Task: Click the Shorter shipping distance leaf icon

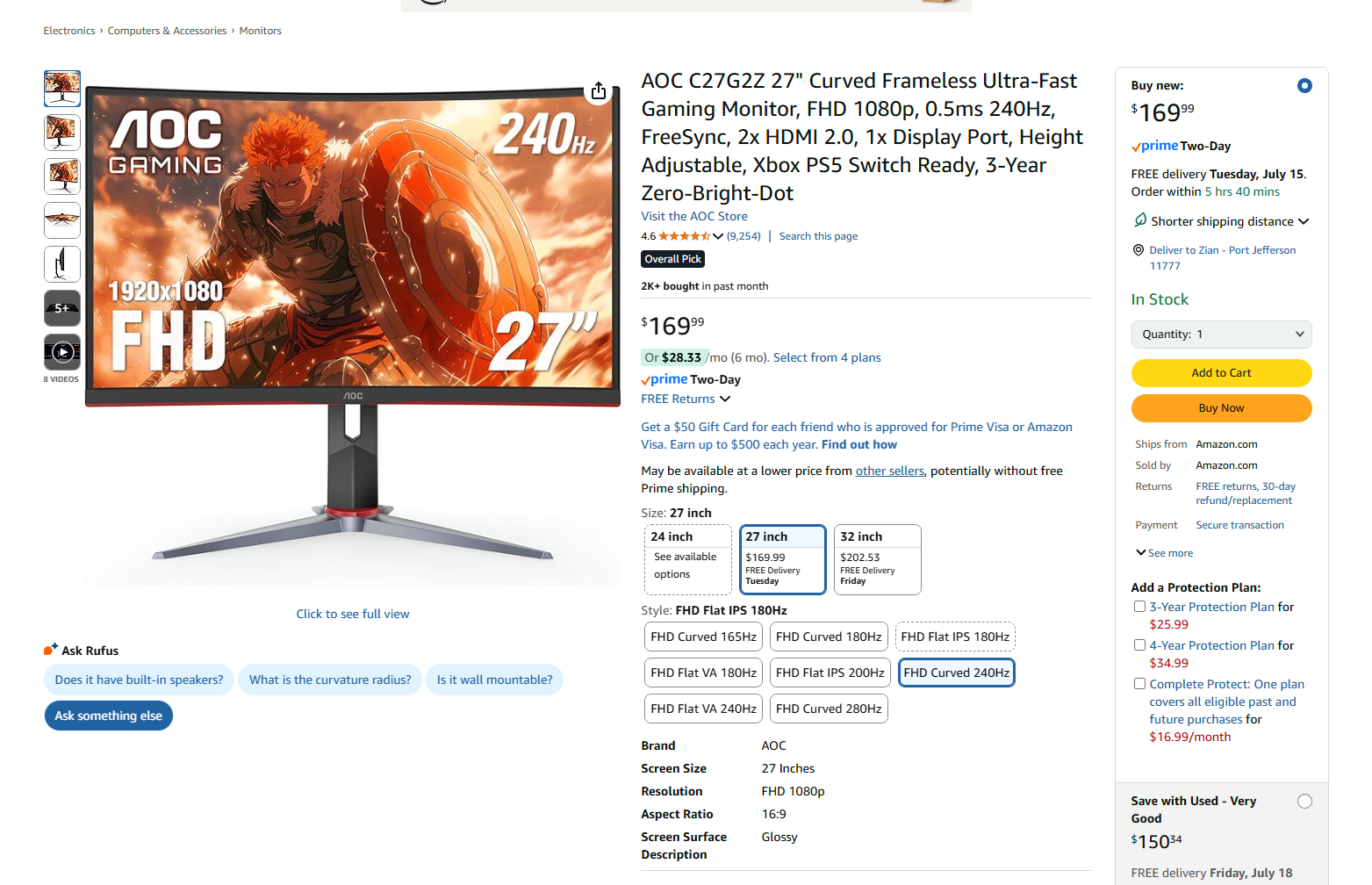Action: pyautogui.click(x=1140, y=219)
